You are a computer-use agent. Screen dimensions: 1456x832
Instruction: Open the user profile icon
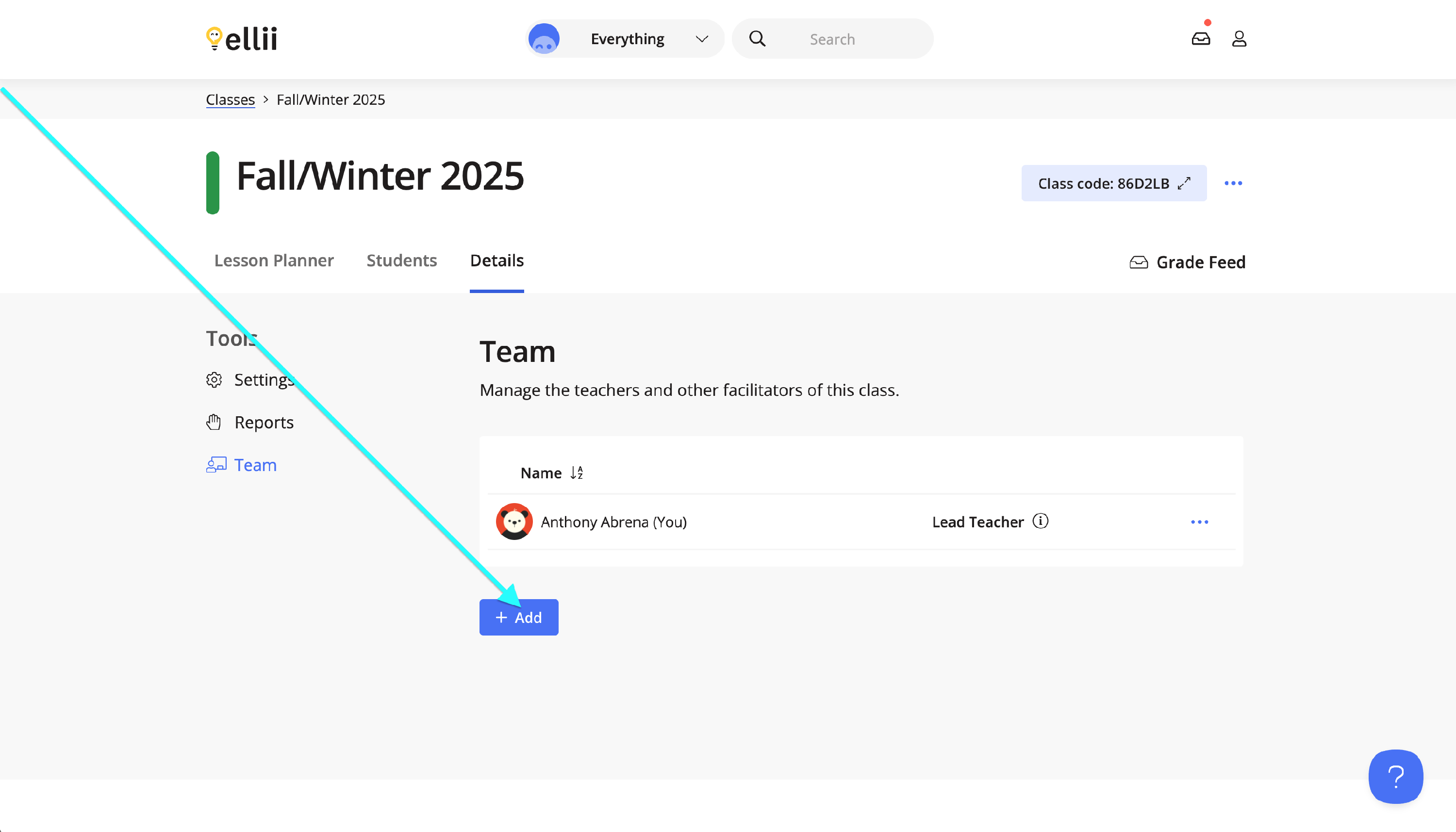(x=1239, y=39)
